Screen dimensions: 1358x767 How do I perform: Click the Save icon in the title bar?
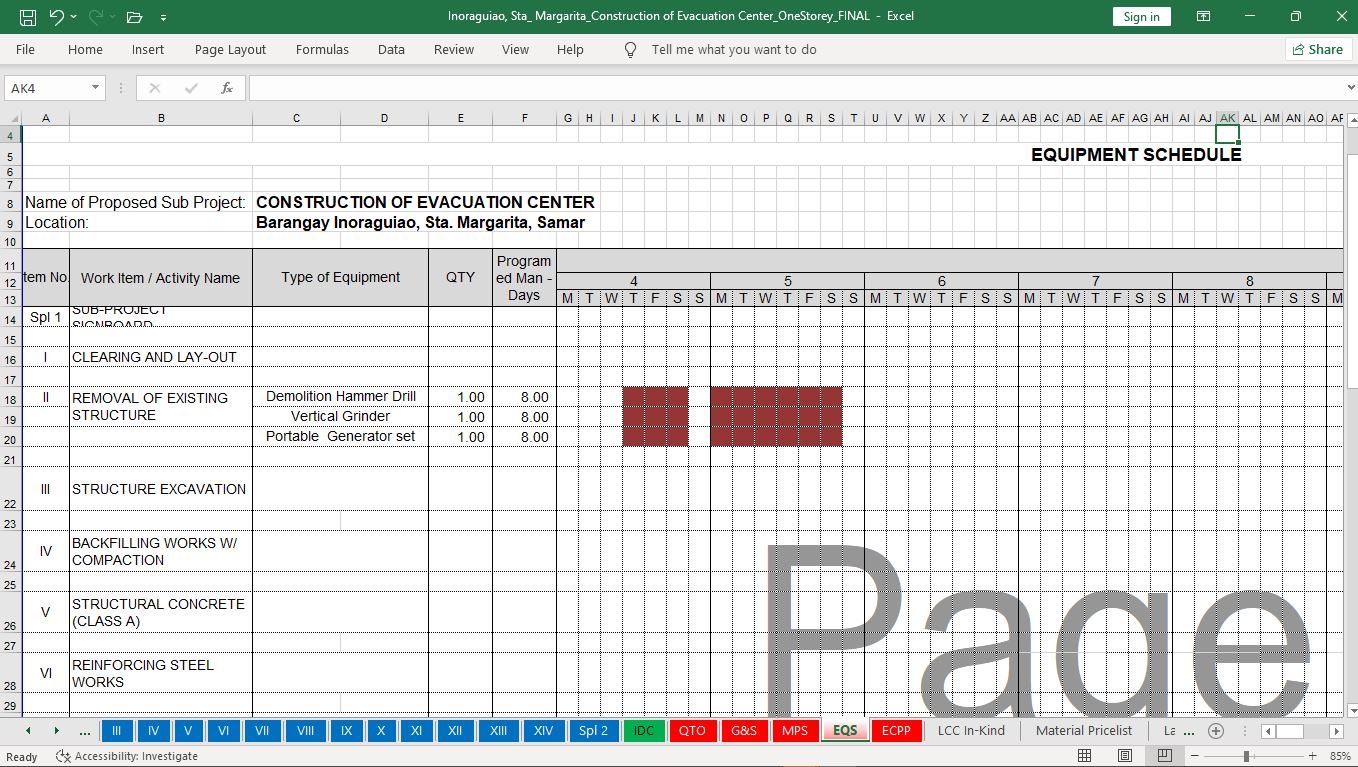pos(28,16)
